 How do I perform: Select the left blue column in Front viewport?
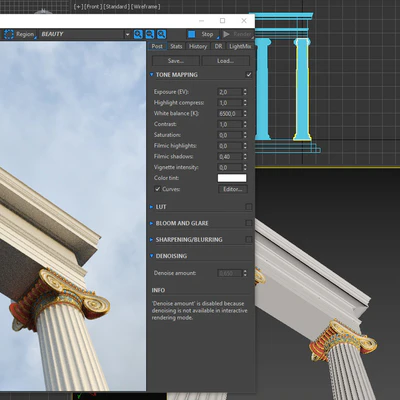click(262, 89)
